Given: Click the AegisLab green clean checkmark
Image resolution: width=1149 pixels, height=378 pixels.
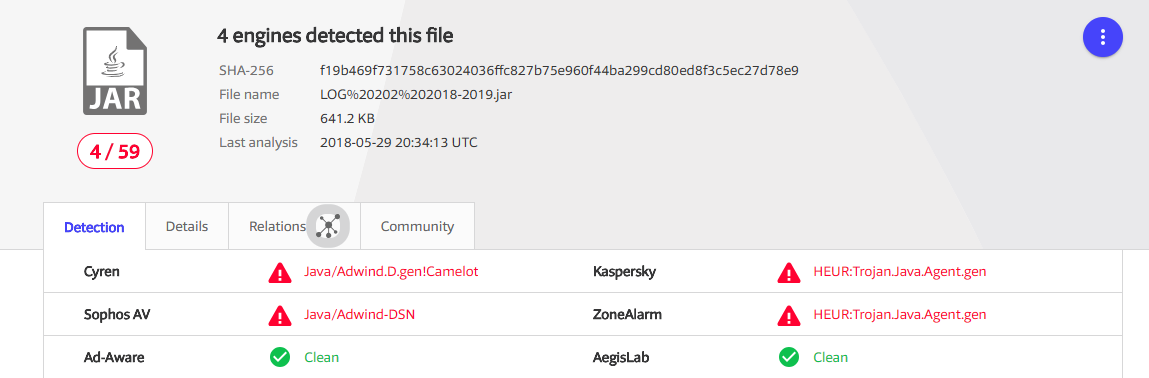Looking at the screenshot, I should 788,357.
